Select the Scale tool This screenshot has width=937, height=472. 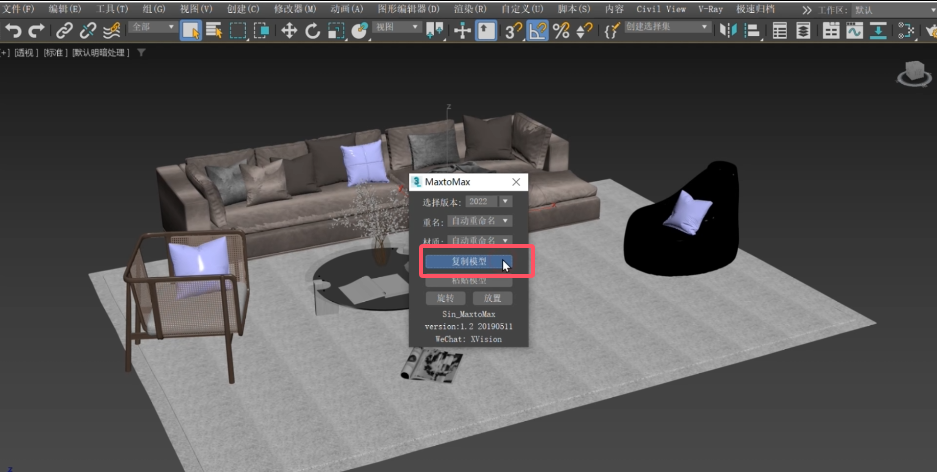336,30
